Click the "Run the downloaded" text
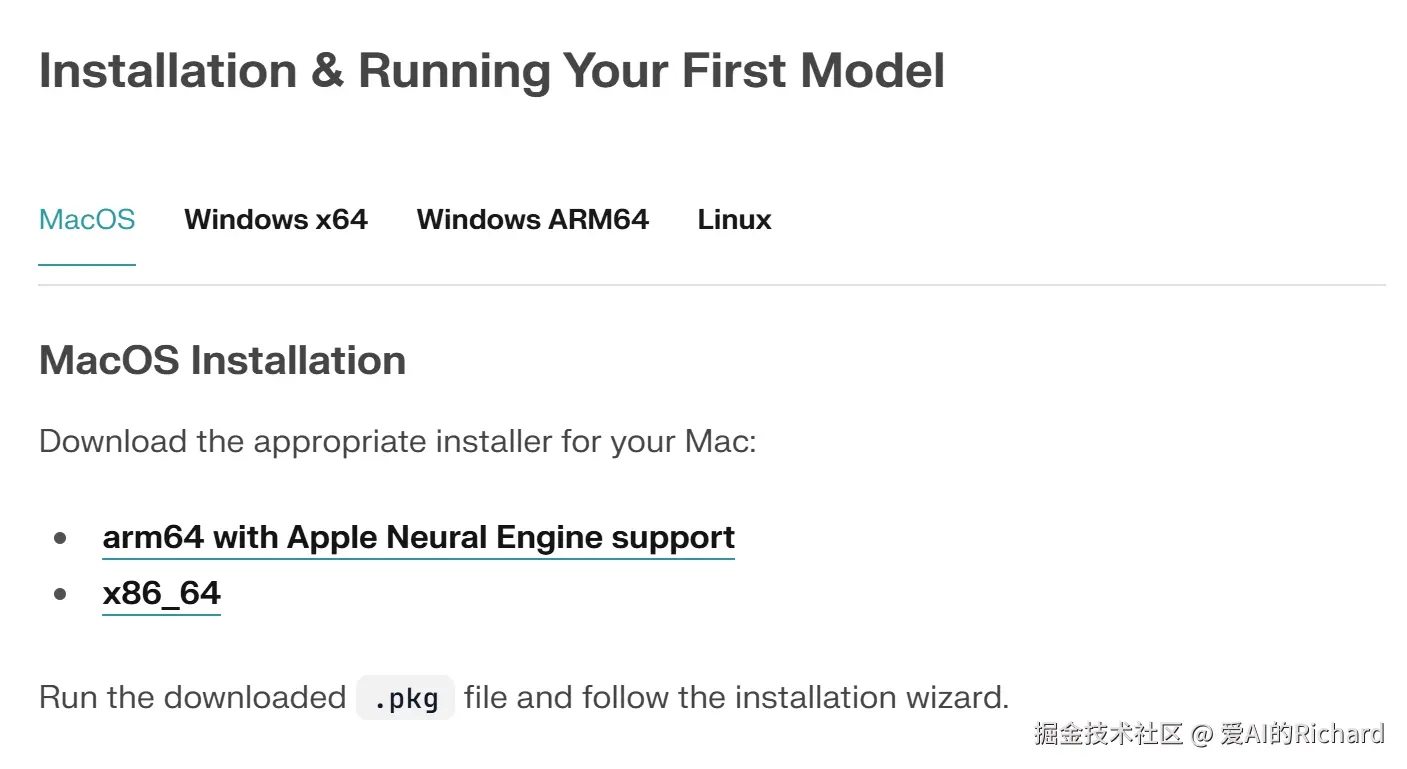 192,698
